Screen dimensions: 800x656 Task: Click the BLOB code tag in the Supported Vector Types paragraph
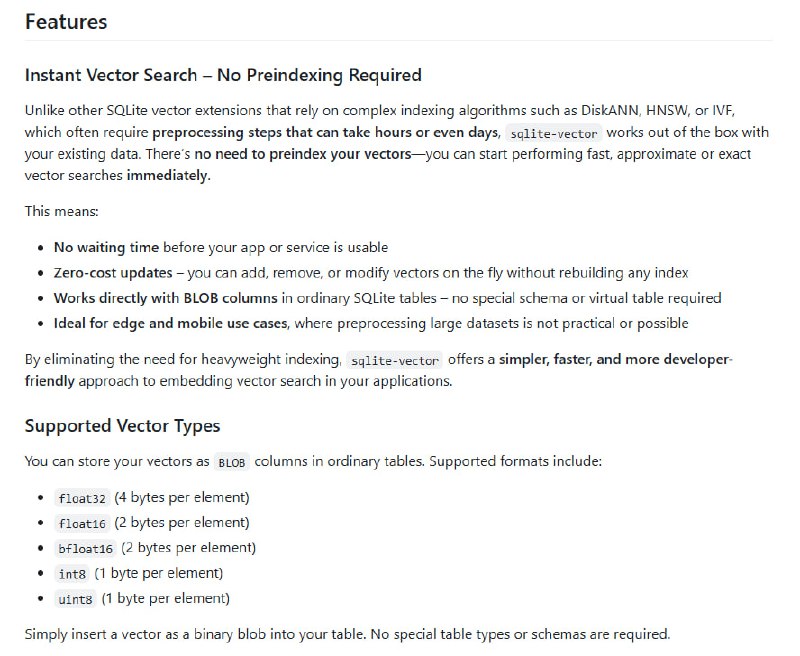(x=231, y=463)
